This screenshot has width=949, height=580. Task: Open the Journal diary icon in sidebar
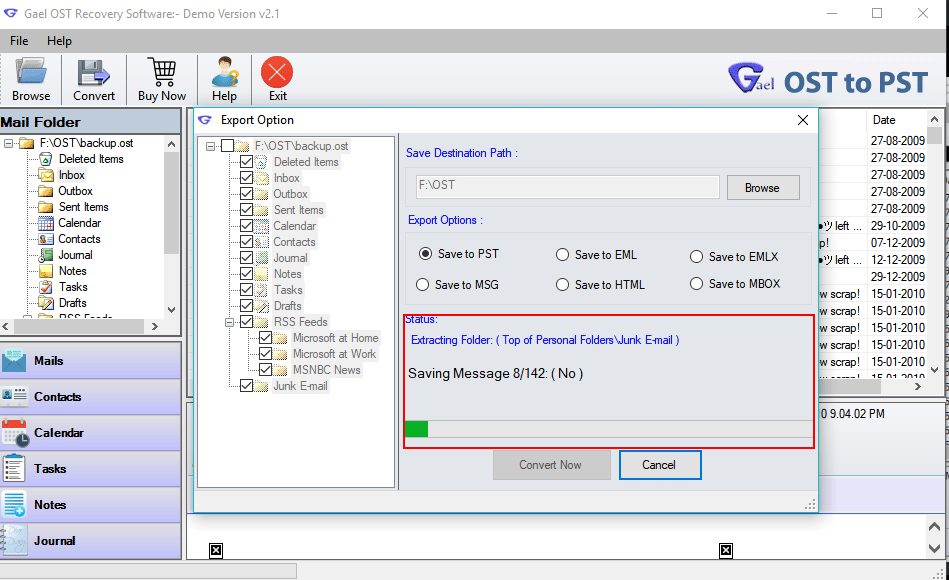coord(14,540)
